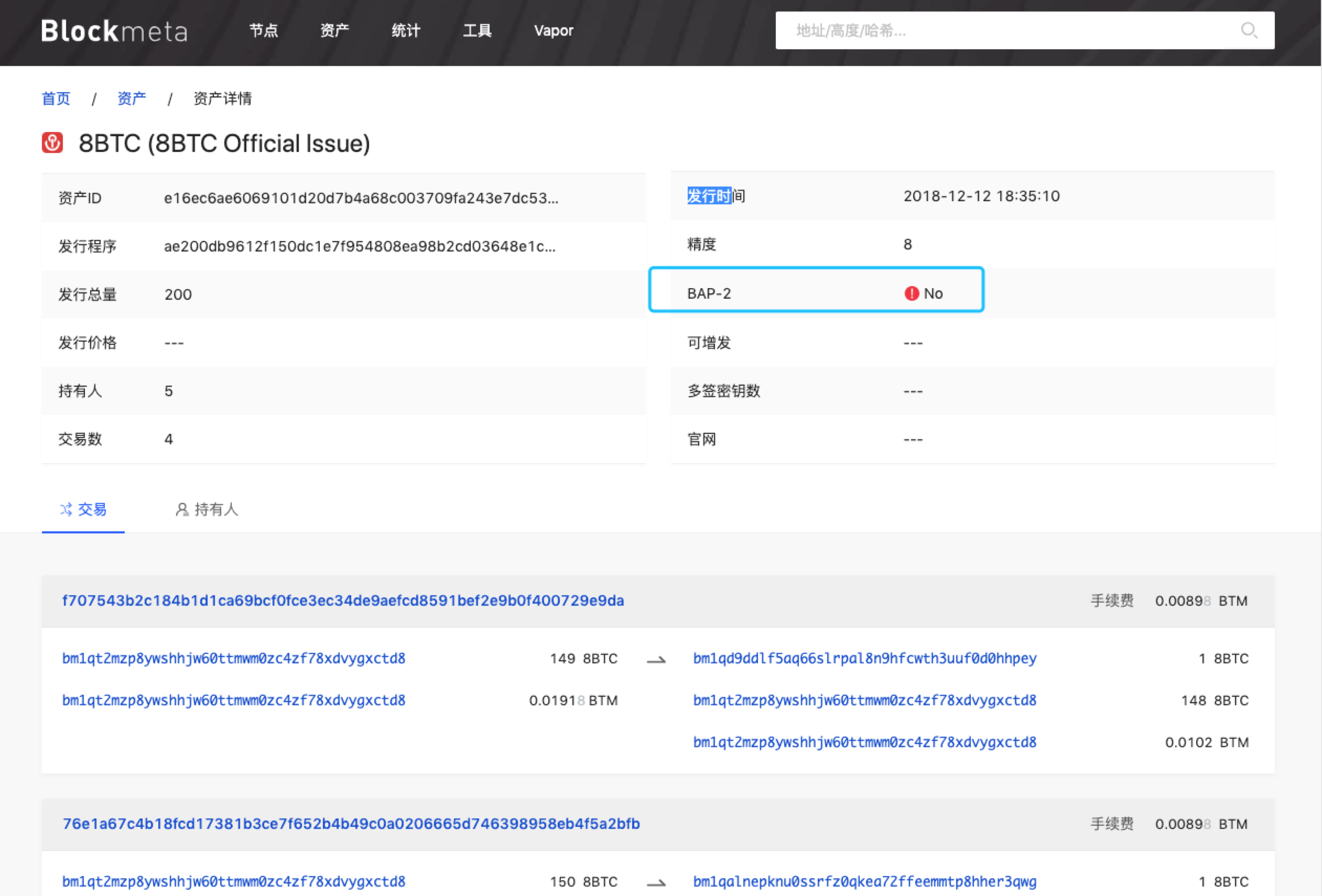Screen dimensions: 1322x896
Task: Open output address receiving 148 8BTC
Action: click(x=865, y=701)
